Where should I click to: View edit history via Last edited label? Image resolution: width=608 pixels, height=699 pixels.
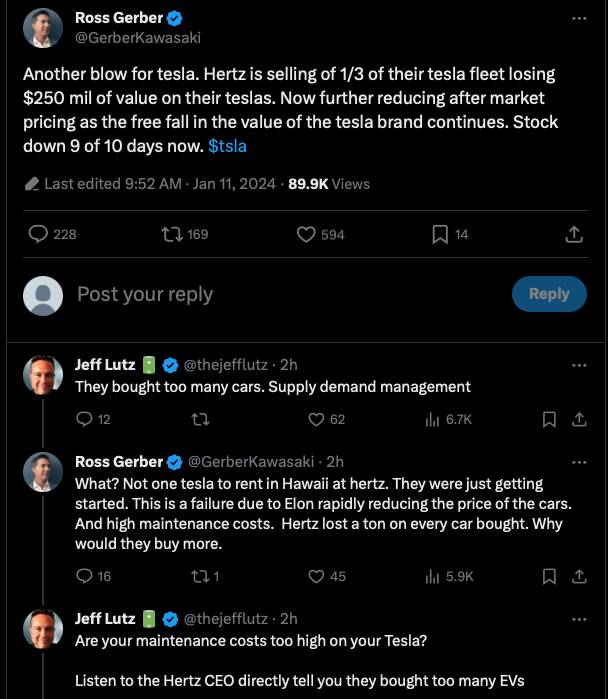pyautogui.click(x=113, y=184)
